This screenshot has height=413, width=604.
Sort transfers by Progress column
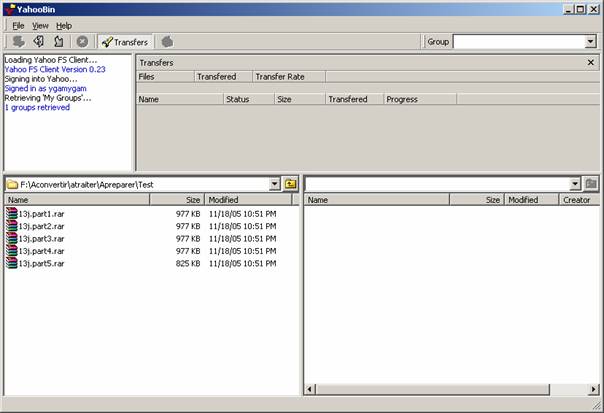coord(420,99)
